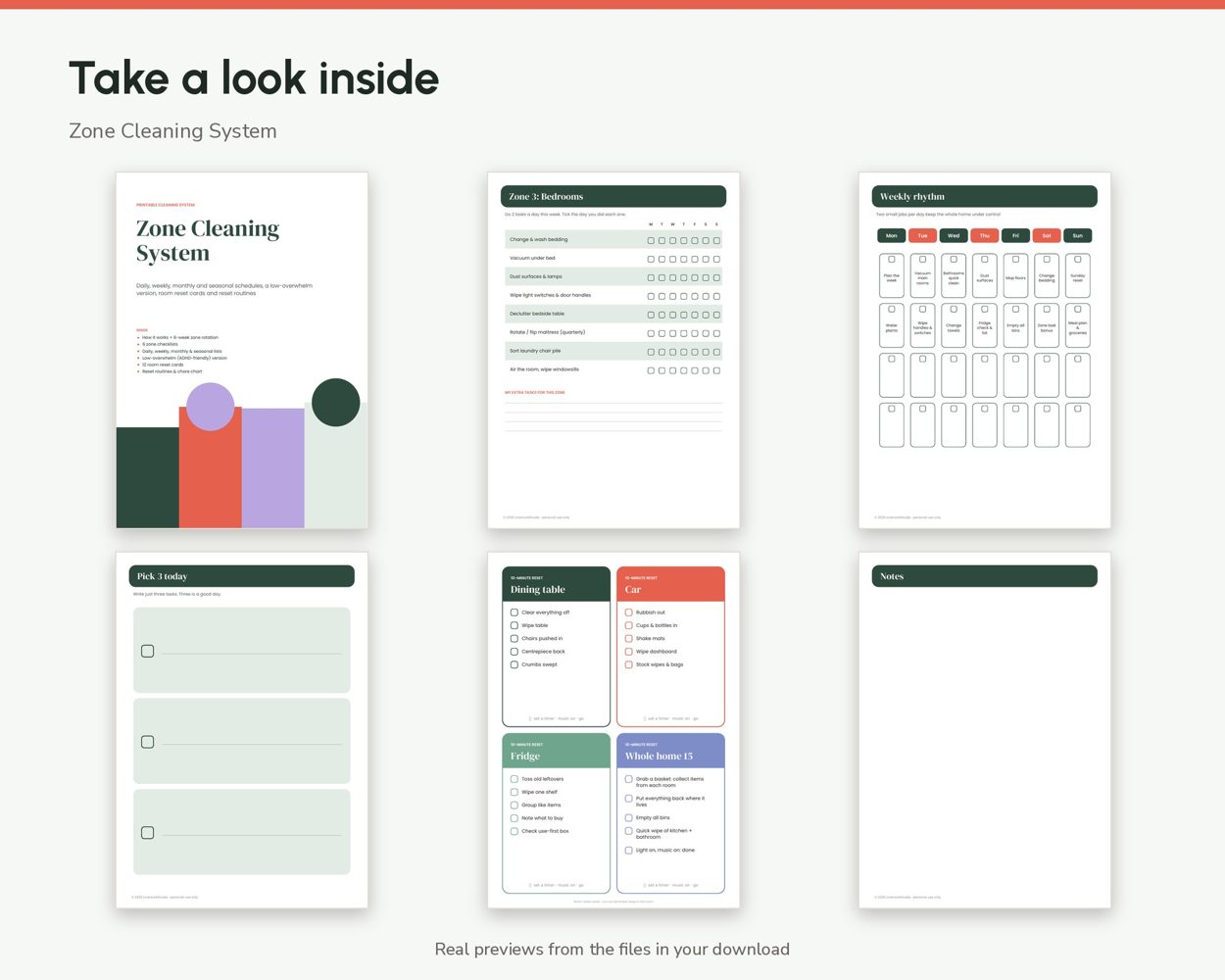The height and width of the screenshot is (980, 1225).
Task: Click the 'Pick 3 today' header bar
Action: pyautogui.click(x=242, y=576)
